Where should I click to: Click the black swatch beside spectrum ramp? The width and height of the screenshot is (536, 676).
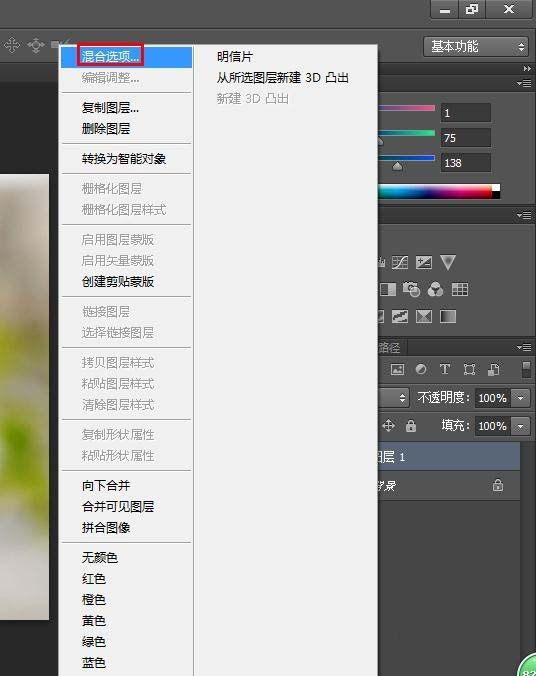[496, 195]
